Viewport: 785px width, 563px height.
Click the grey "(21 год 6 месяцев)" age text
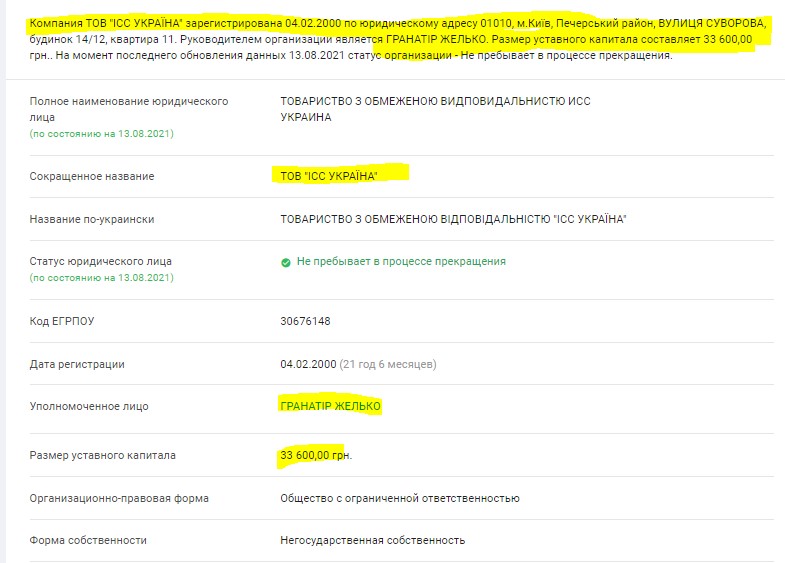[x=388, y=364]
